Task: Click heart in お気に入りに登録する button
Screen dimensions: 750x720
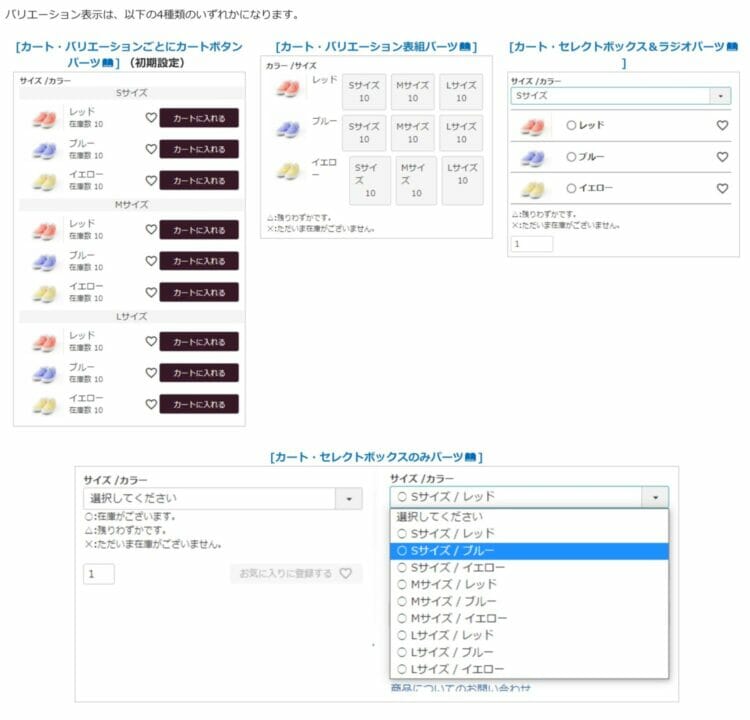Action: point(346,574)
